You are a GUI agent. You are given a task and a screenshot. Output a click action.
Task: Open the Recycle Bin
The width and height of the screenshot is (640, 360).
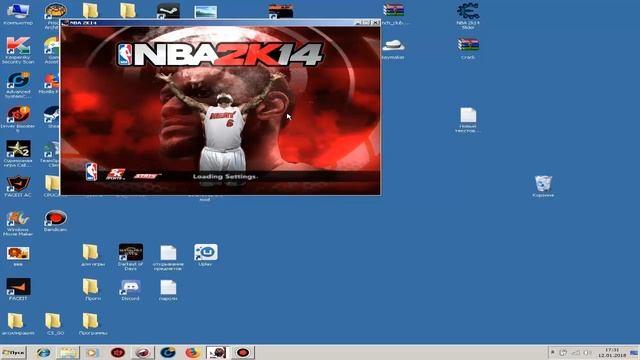543,186
